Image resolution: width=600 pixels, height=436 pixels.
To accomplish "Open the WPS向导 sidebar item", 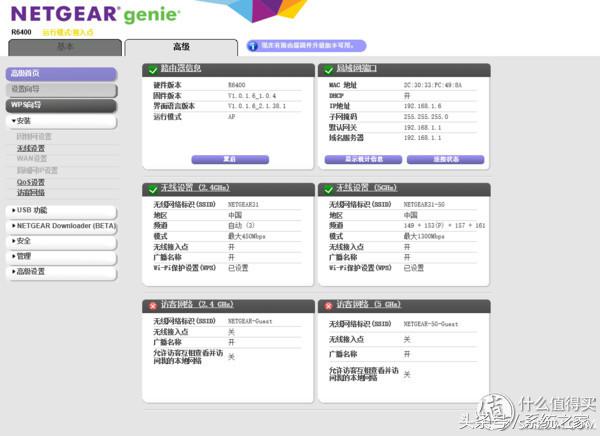I will pyautogui.click(x=61, y=105).
